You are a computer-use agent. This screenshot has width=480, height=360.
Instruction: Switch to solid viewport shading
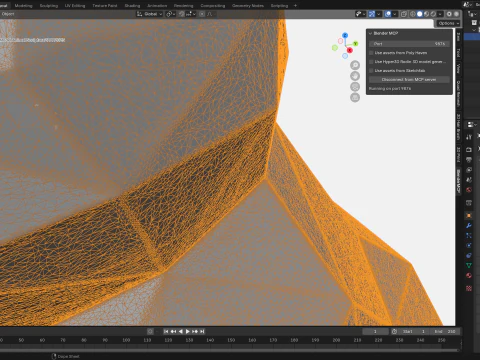click(420, 14)
